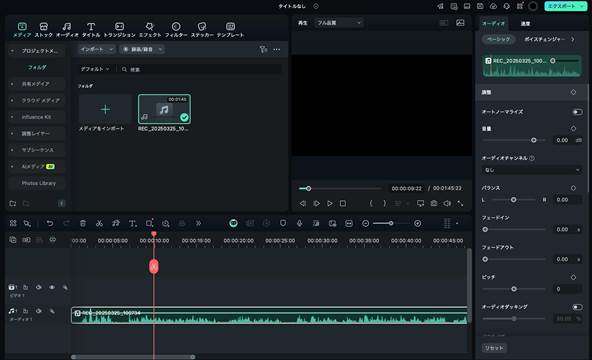Add keyframe diamond for バランス

click(x=573, y=188)
